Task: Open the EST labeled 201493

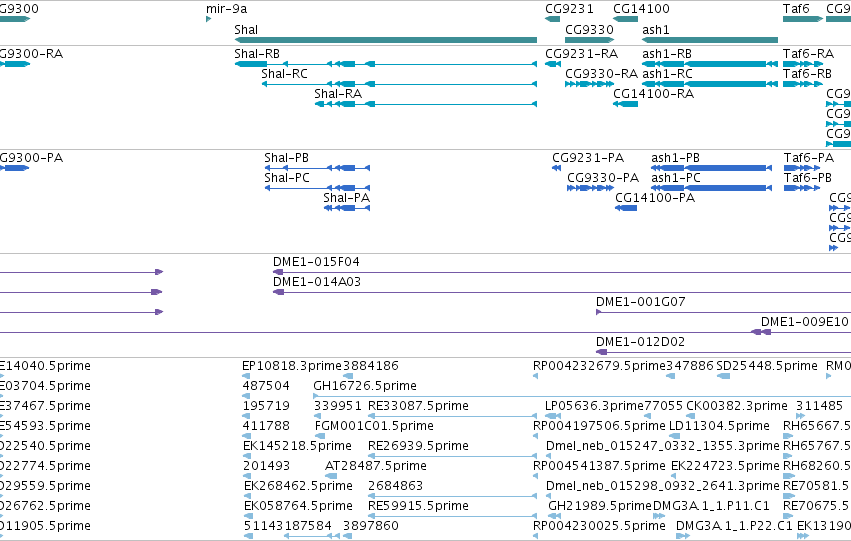Action: 266,467
